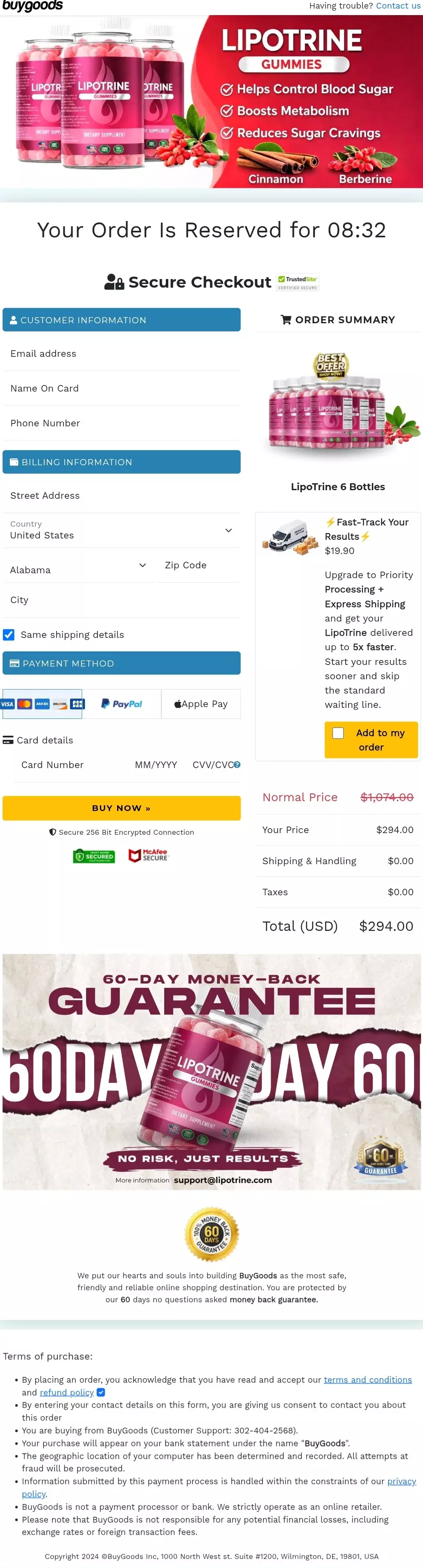Select the credit card payment tab
Viewport: 423px width, 1568px height.
pyautogui.click(x=42, y=704)
